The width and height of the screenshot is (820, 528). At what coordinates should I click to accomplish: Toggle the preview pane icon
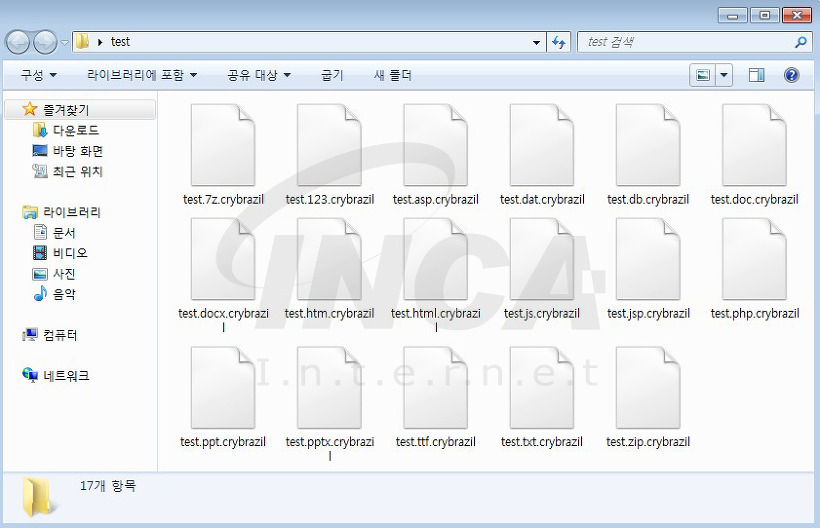[756, 75]
